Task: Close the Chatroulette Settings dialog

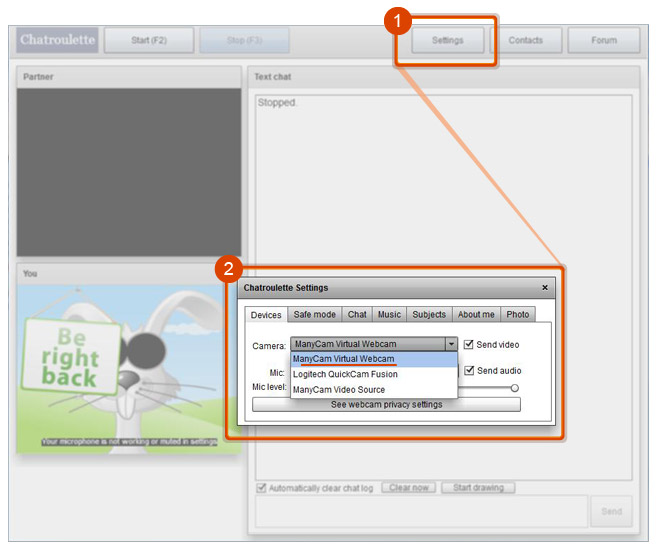Action: (545, 287)
